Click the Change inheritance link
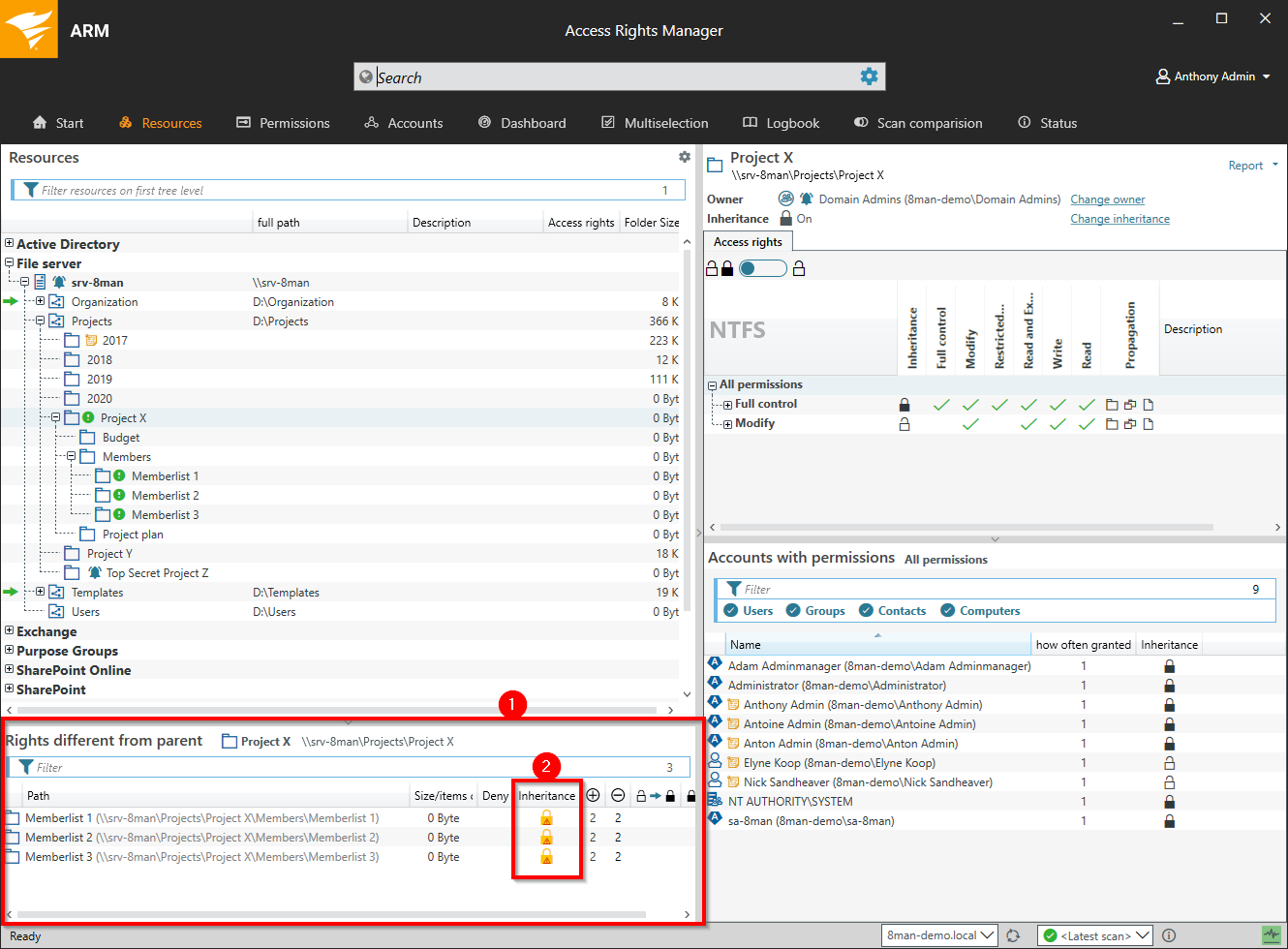This screenshot has height=949, width=1288. tap(1119, 219)
